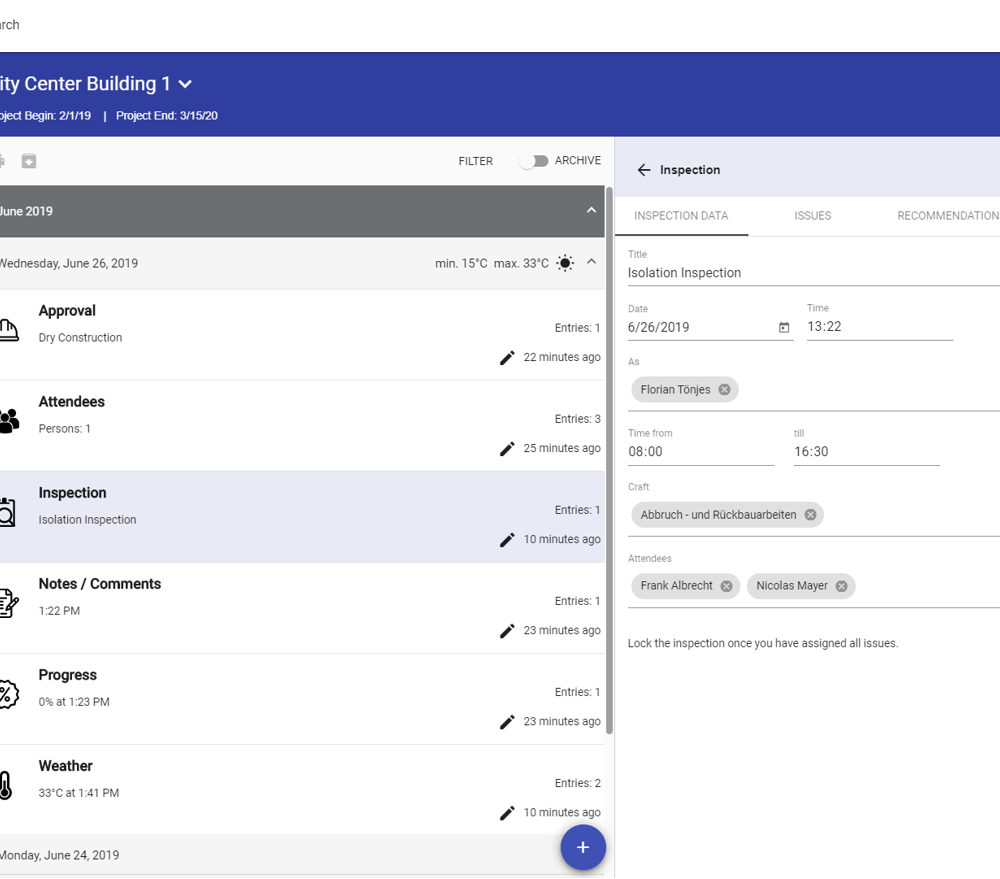This screenshot has height=879, width=1000.
Task: Open the Recommendation tab
Action: coord(948,216)
